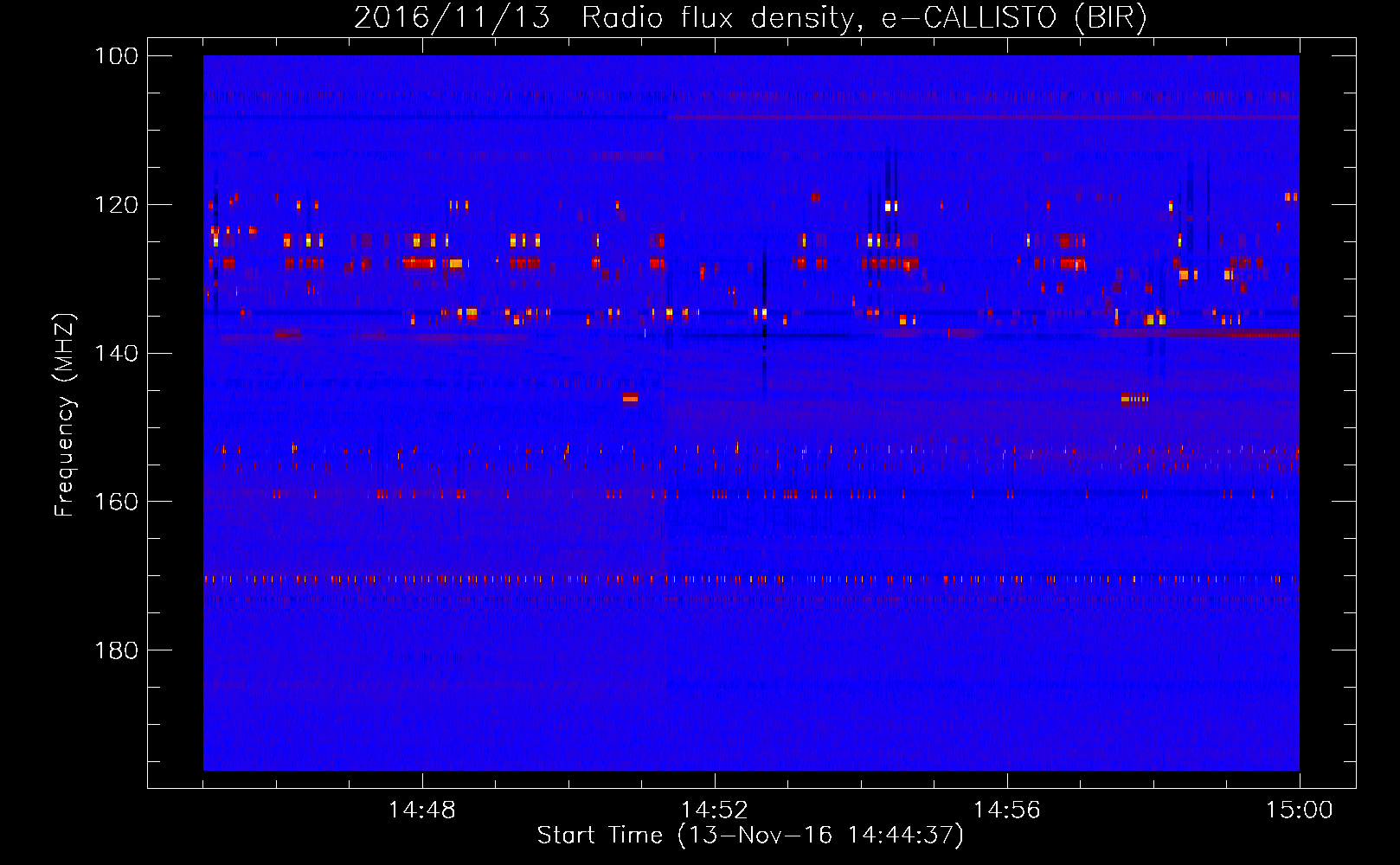This screenshot has height=865, width=1400.
Task: Click the 14:56 time tick label
Action: (1007, 811)
